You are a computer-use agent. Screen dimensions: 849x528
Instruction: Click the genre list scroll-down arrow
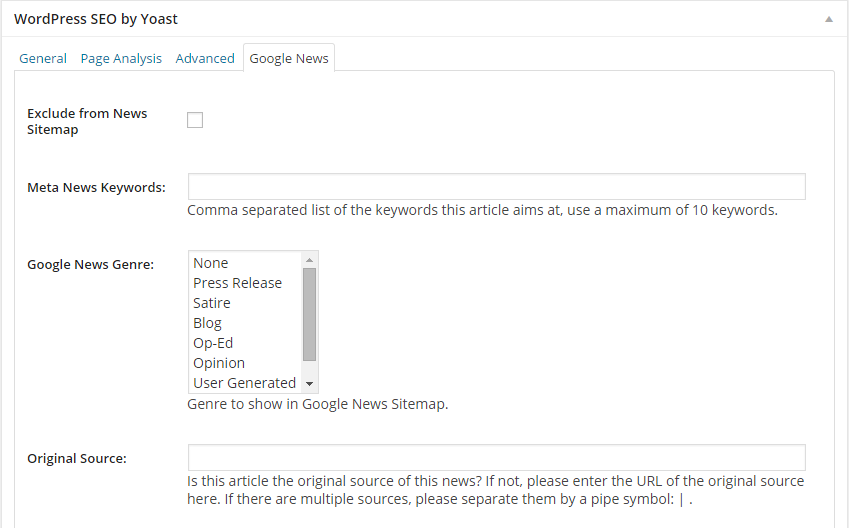coord(309,384)
